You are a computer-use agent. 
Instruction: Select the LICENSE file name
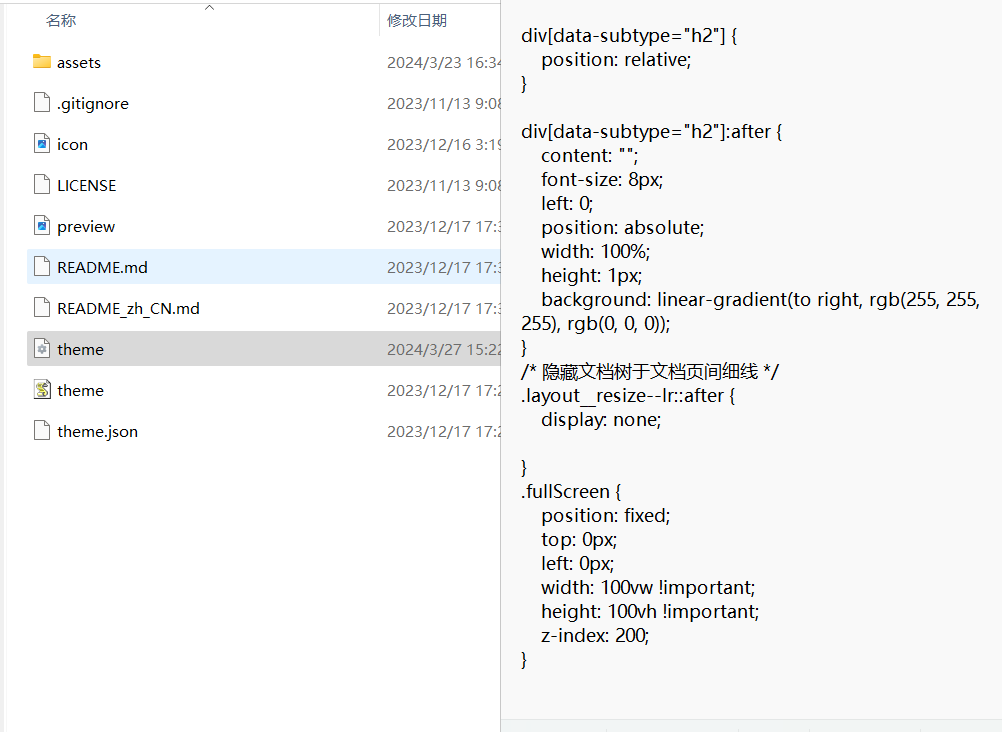coord(86,185)
